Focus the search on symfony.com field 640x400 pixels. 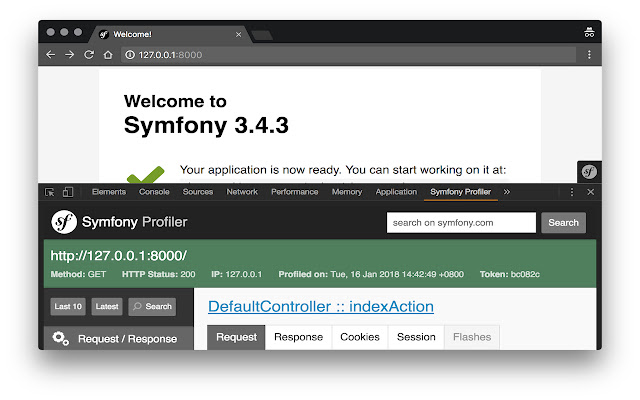coord(461,222)
